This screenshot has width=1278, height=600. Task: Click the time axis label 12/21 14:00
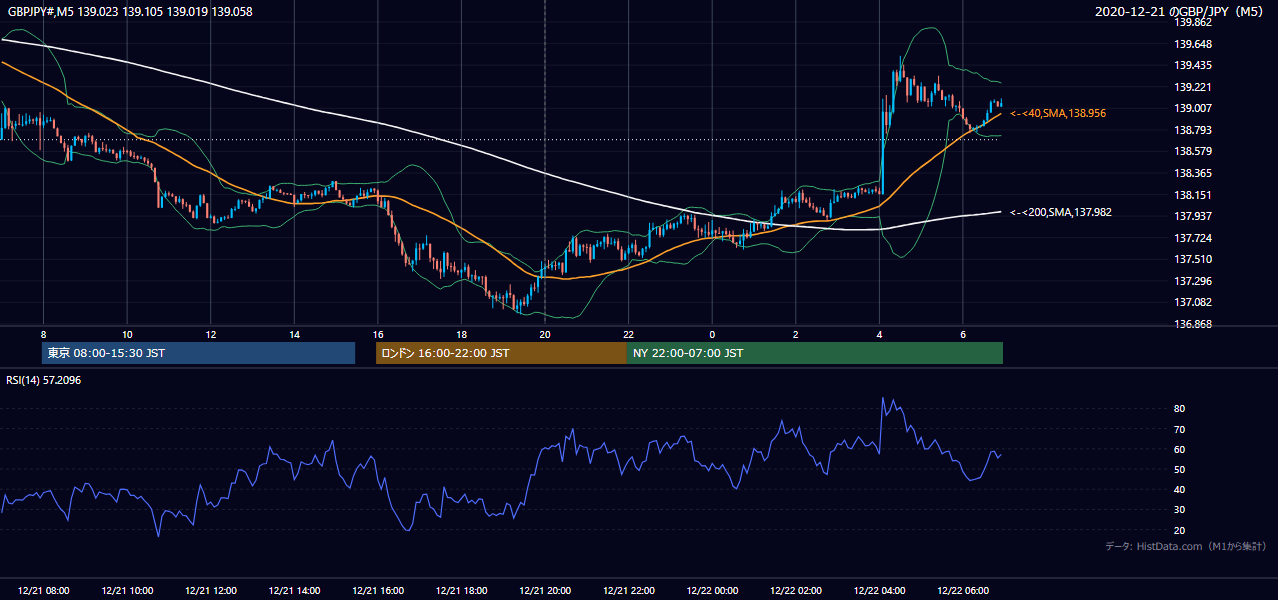294,591
